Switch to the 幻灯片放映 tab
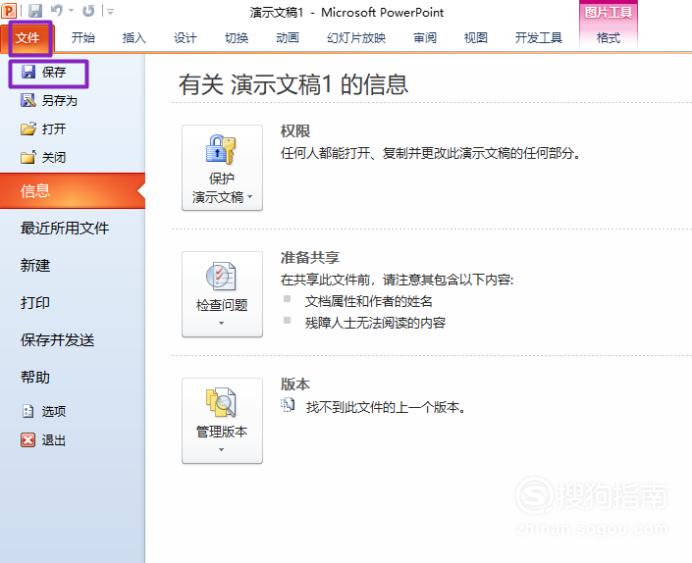 (x=356, y=38)
